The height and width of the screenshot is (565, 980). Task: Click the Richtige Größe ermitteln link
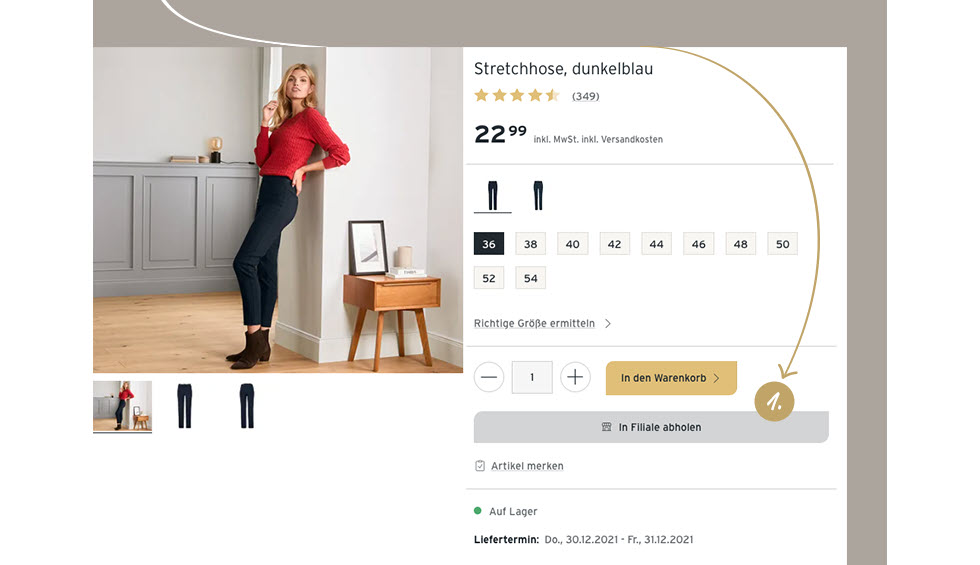coord(534,323)
